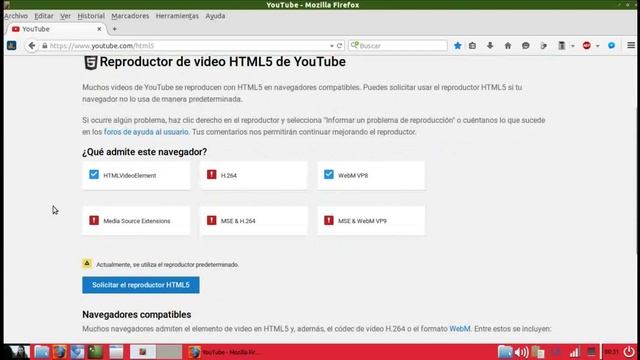Image resolution: width=640 pixels, height=360 pixels.
Task: Select the YouTube browser tab
Action: pyautogui.click(x=56, y=29)
